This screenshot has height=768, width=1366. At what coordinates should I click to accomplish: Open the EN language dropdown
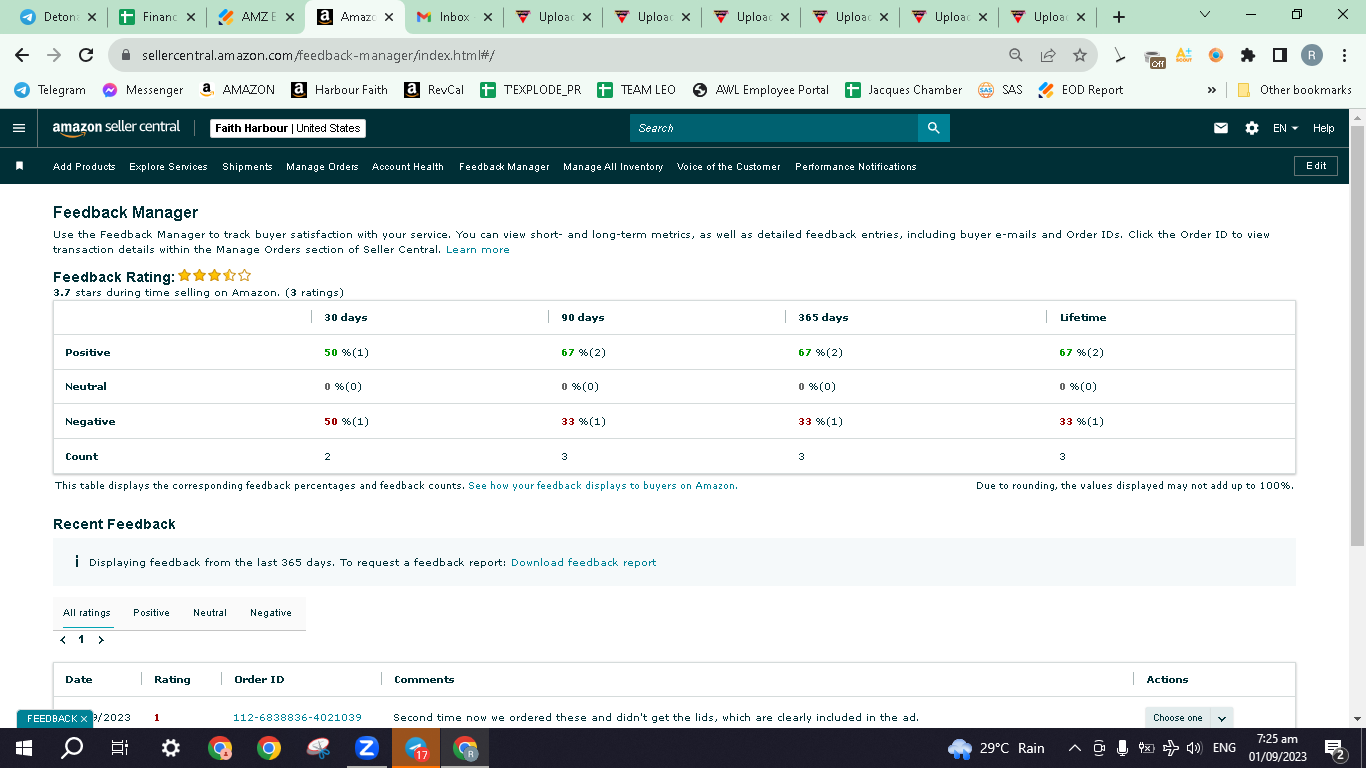pos(1285,128)
